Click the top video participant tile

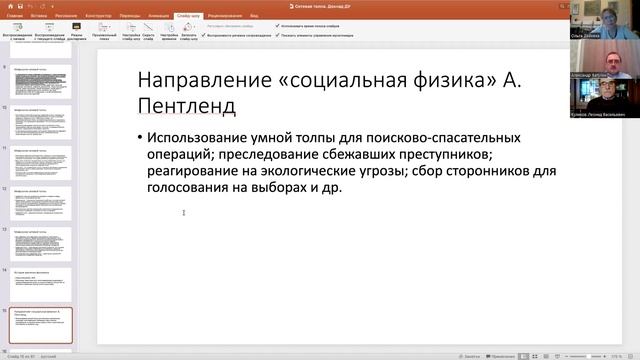point(605,20)
